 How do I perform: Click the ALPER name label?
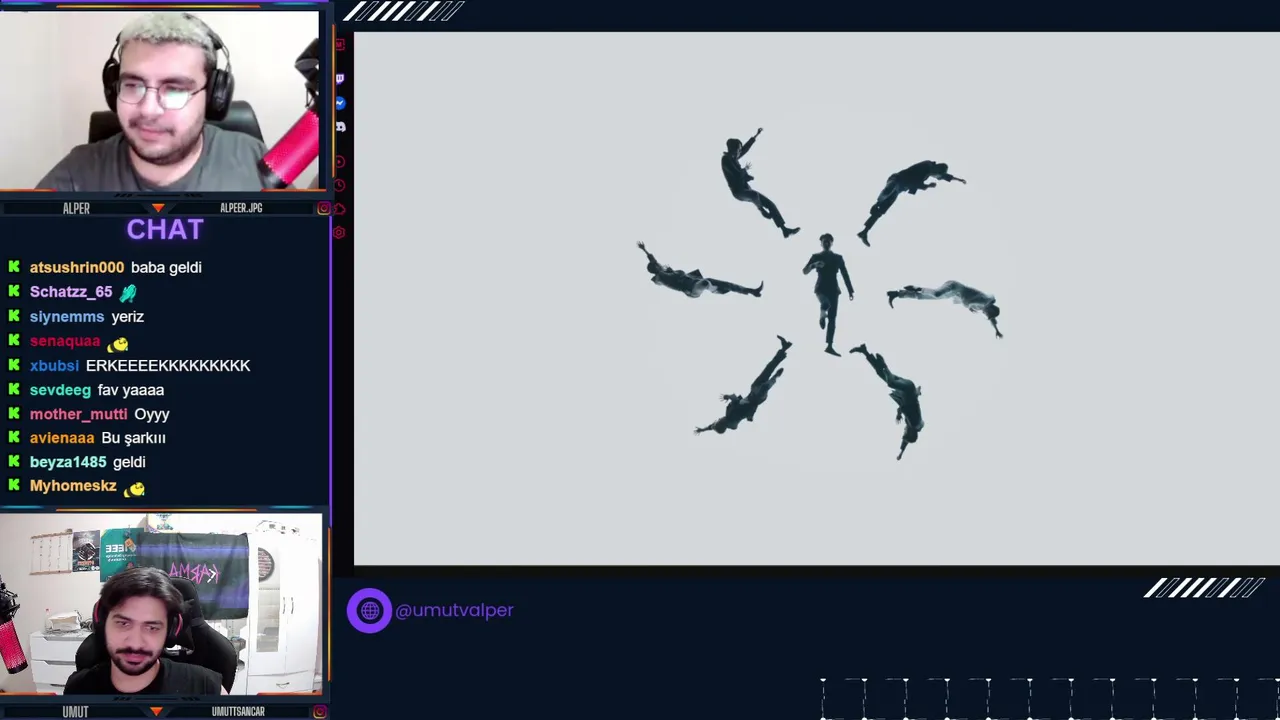coord(76,208)
